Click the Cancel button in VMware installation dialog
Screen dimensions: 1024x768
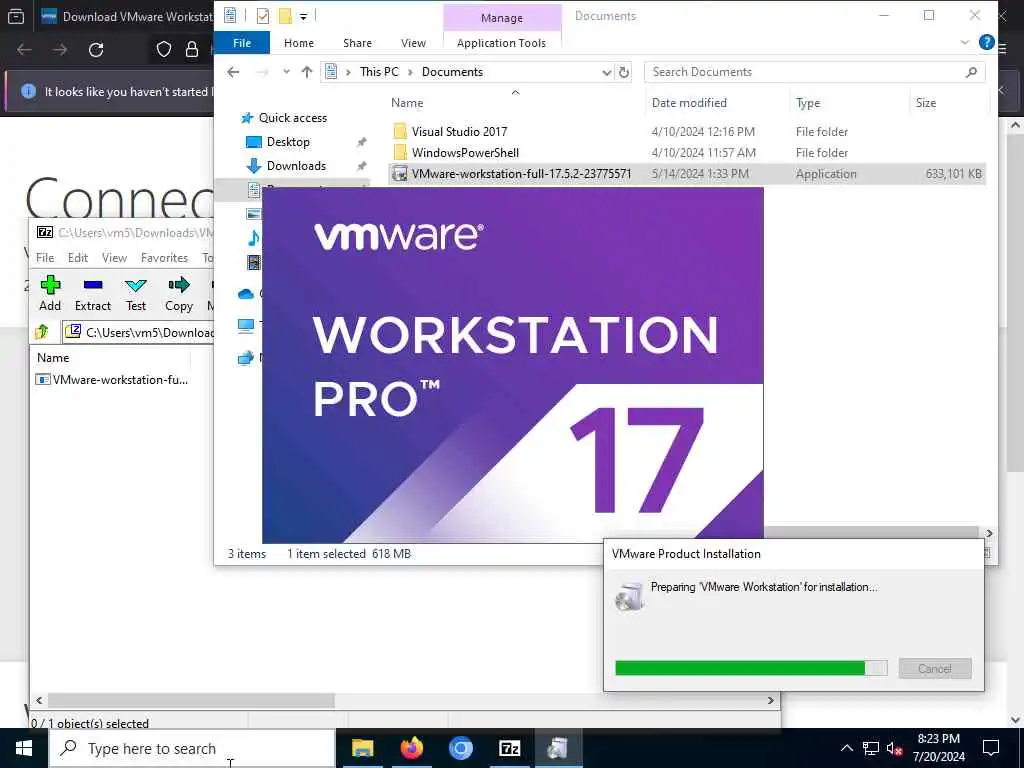tap(935, 668)
